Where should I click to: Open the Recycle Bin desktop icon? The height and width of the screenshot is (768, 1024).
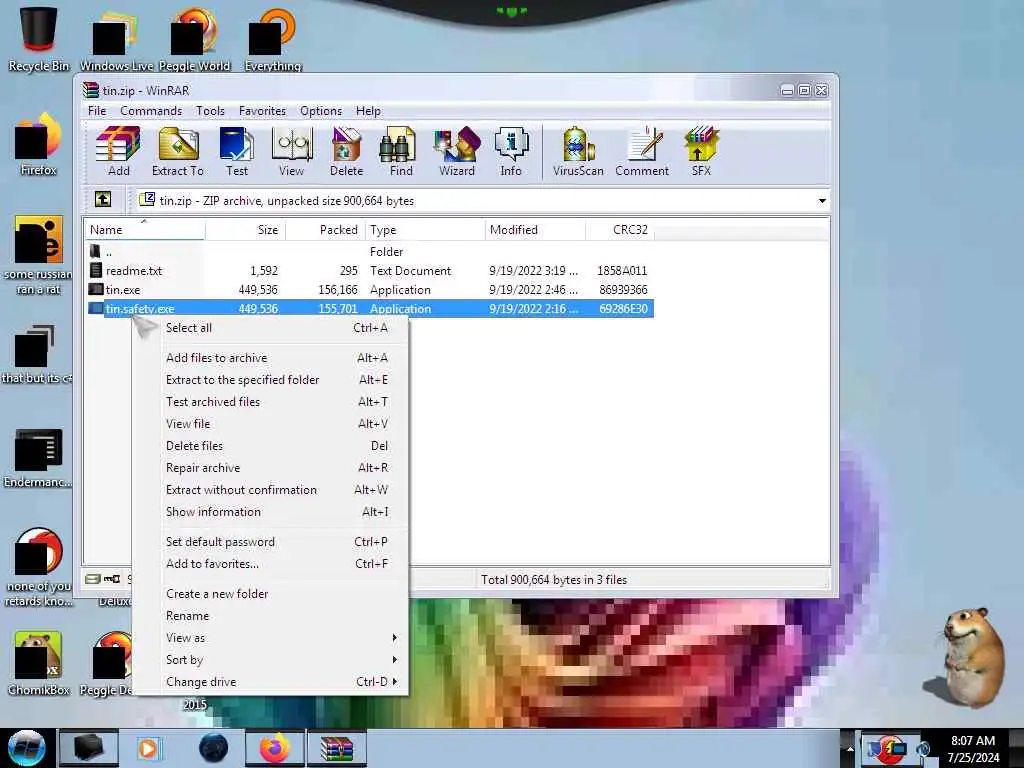pos(39,37)
